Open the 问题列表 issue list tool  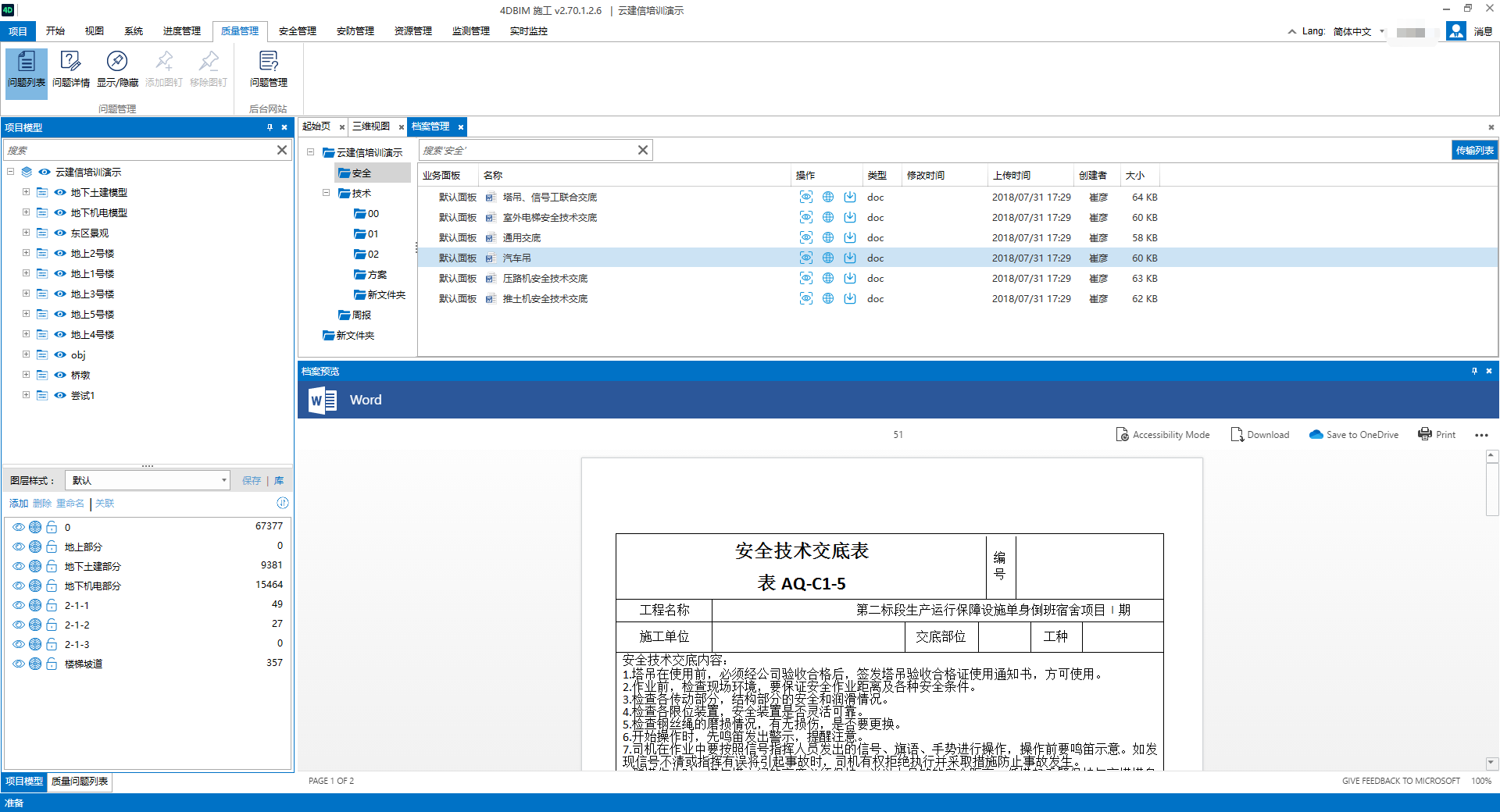pos(27,69)
